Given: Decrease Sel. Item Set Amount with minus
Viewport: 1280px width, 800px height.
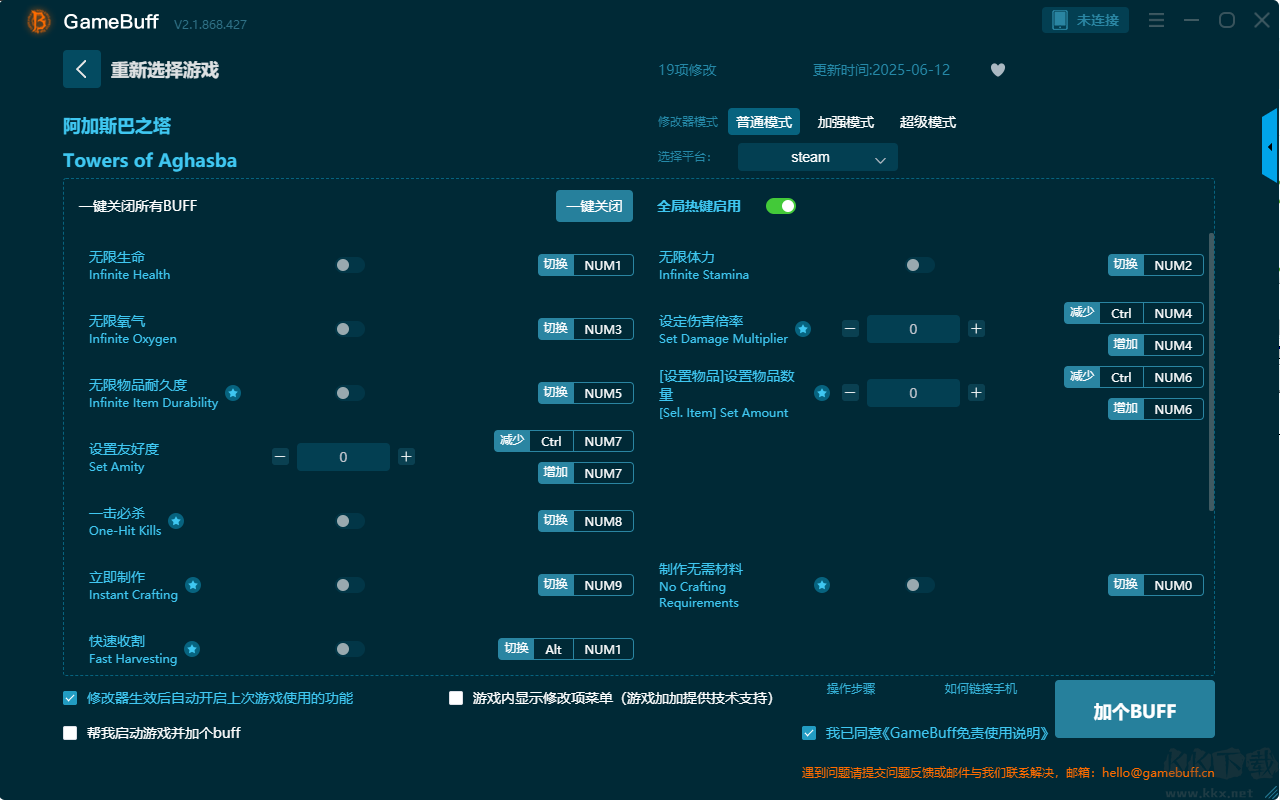Looking at the screenshot, I should [850, 393].
